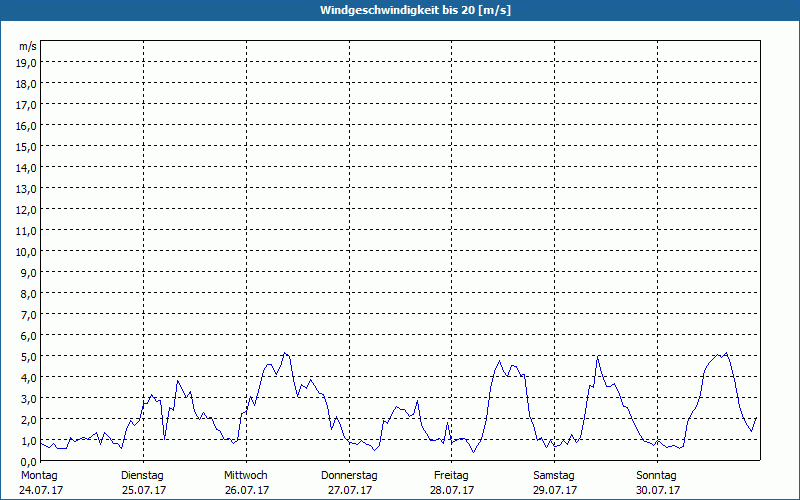Click the 11,0 y-axis label
The width and height of the screenshot is (800, 500).
pyautogui.click(x=26, y=231)
